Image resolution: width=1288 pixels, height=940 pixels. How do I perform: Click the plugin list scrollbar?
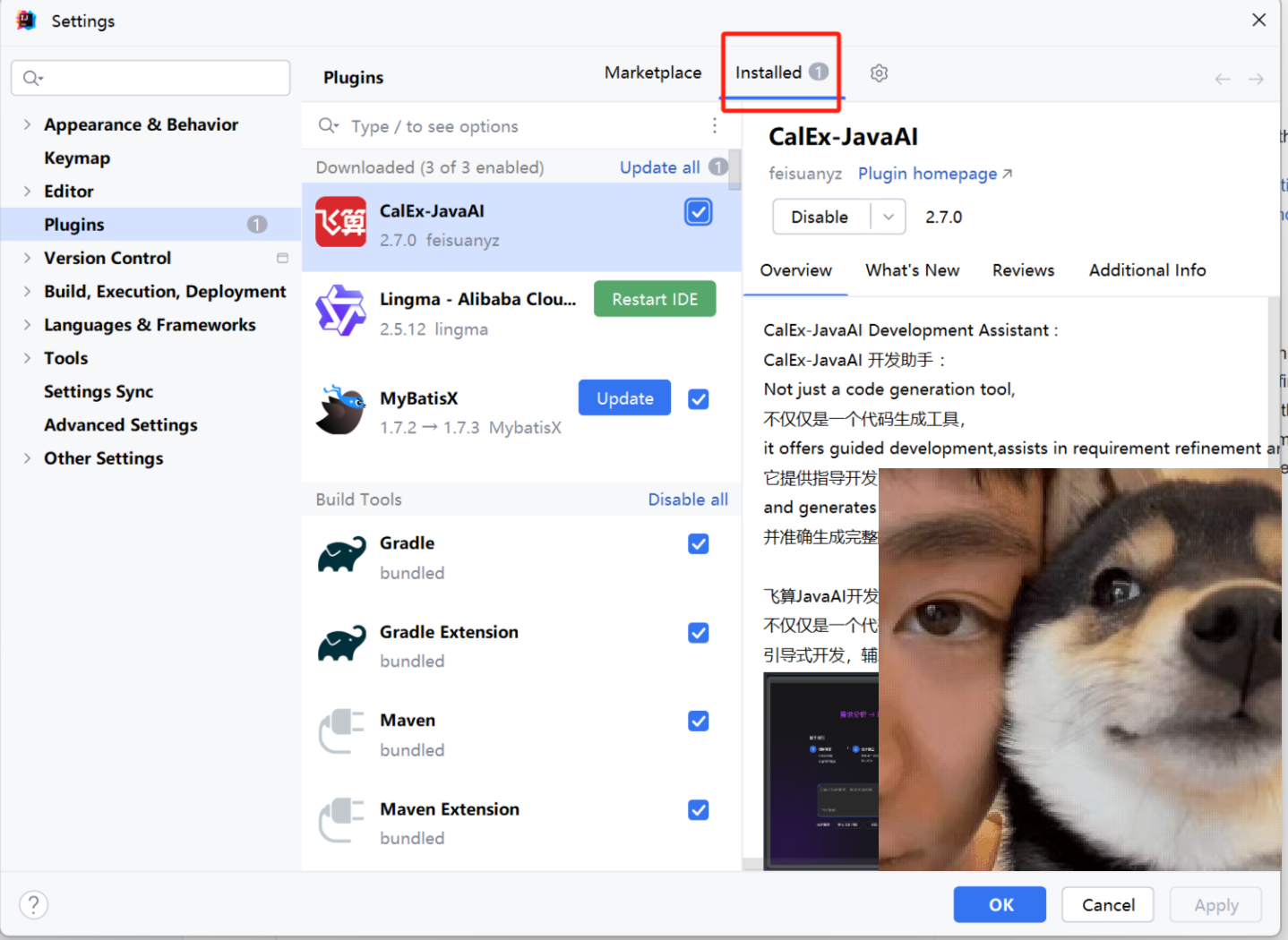pos(734,169)
